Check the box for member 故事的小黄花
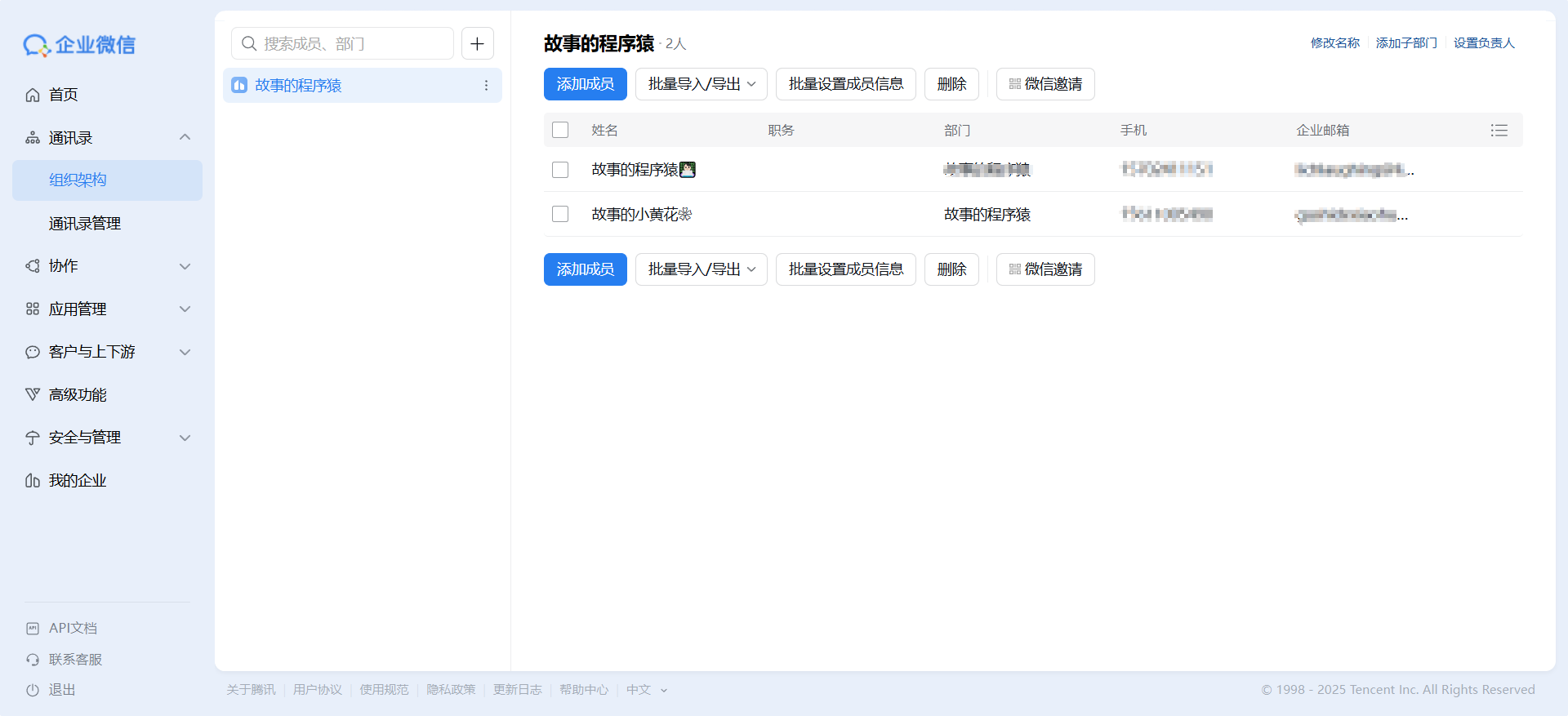The image size is (1568, 716). (560, 214)
